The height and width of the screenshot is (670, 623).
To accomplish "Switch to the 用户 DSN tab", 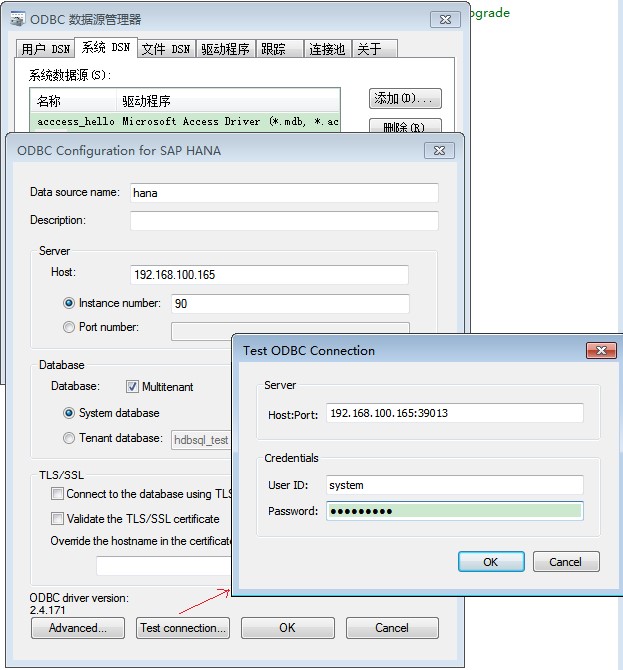I will (45, 49).
